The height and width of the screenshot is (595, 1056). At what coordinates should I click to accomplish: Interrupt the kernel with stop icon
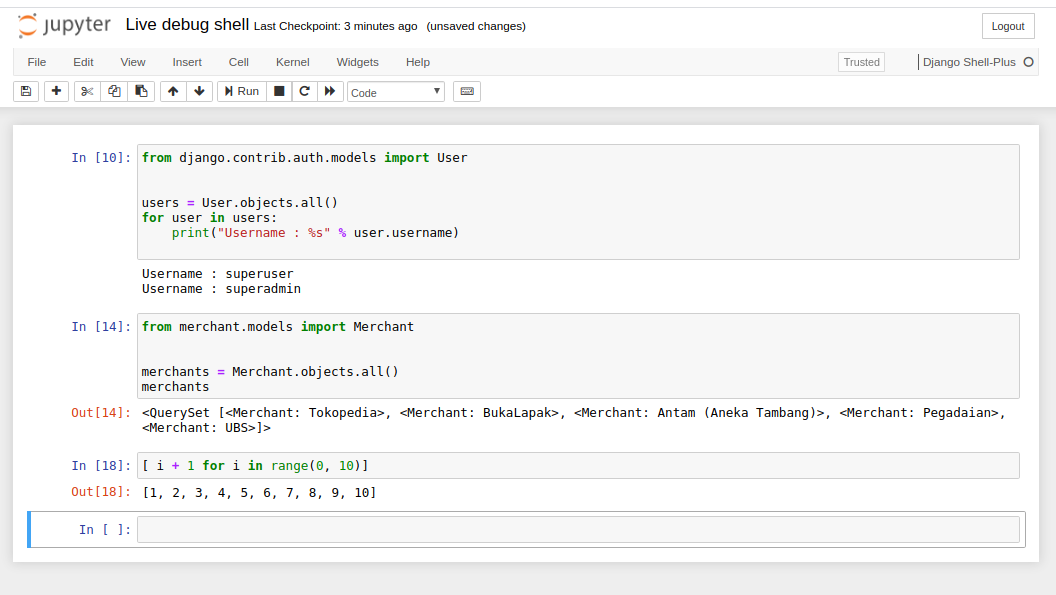coord(279,92)
